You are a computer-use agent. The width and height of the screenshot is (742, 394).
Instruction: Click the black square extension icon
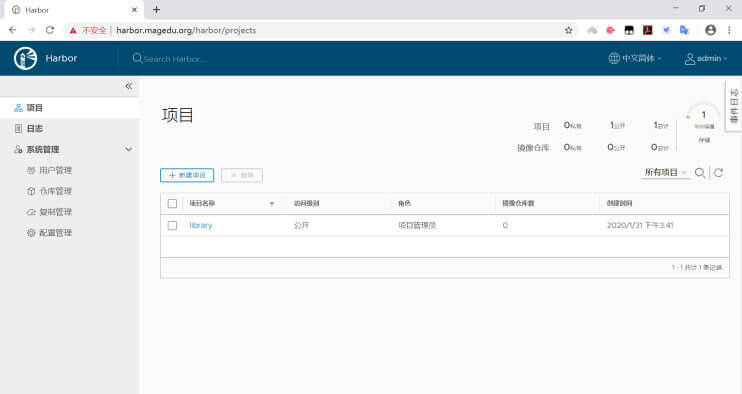pyautogui.click(x=629, y=30)
